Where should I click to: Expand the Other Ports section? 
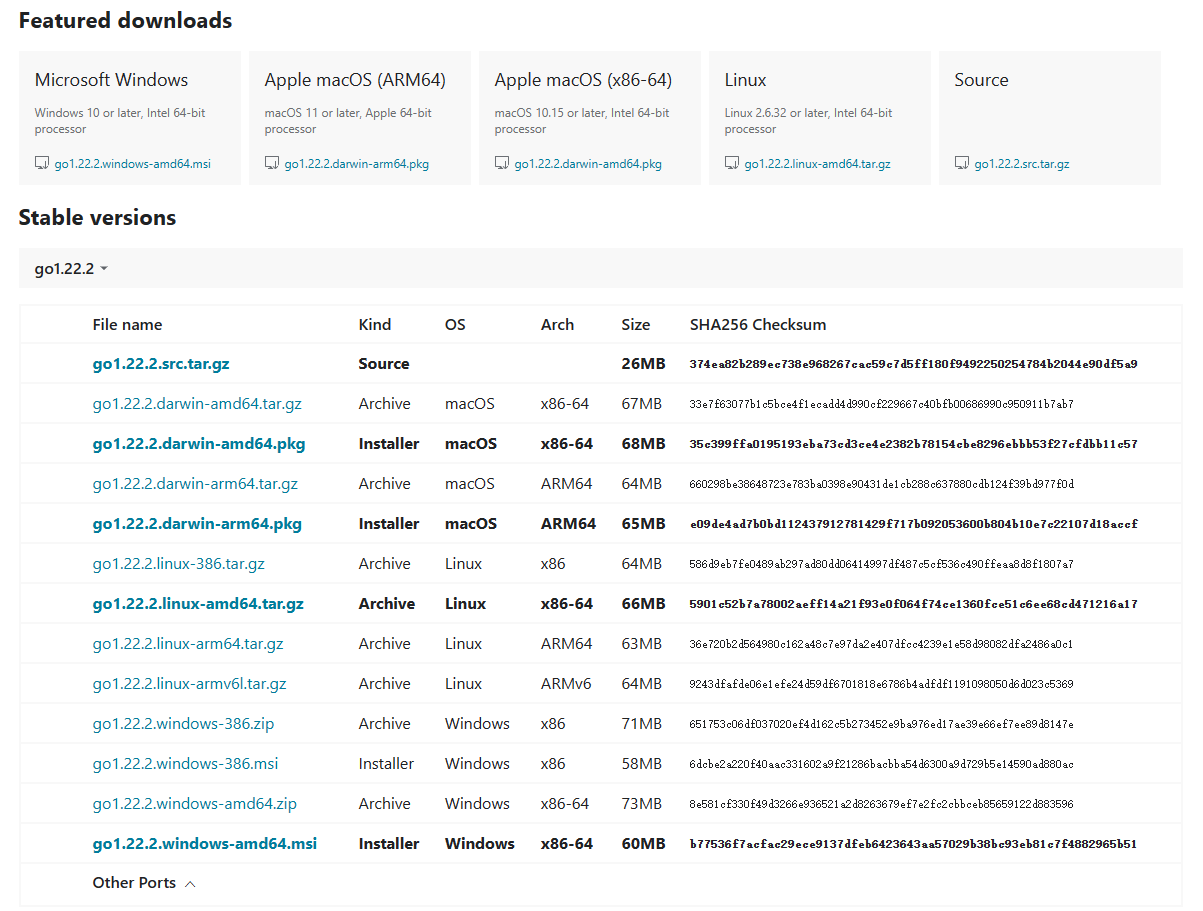pos(144,883)
